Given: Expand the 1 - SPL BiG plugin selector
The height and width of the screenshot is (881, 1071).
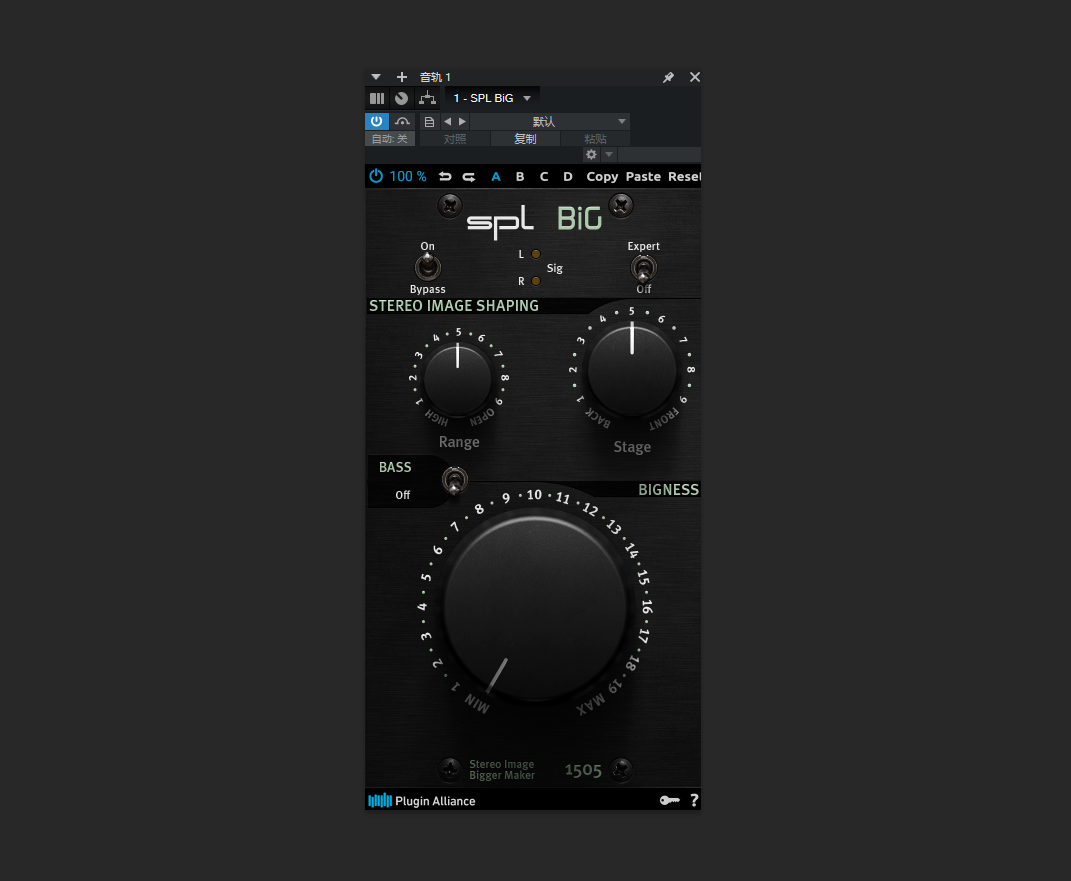Looking at the screenshot, I should (492, 98).
